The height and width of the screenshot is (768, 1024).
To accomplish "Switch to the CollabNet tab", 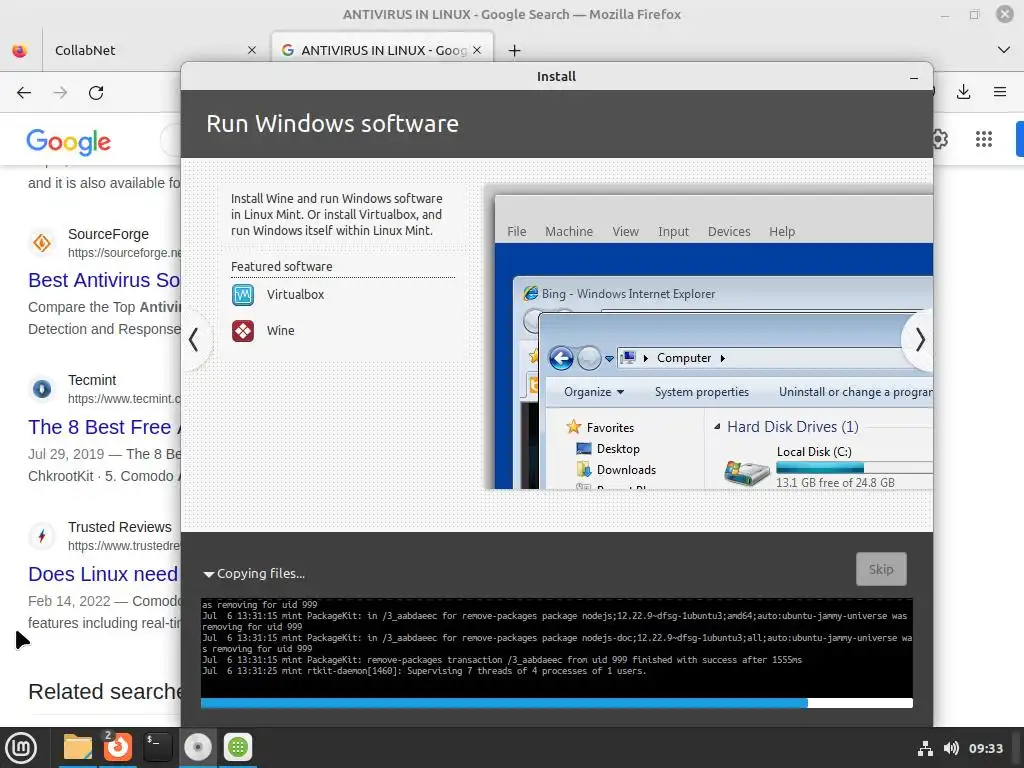I will (150, 50).
